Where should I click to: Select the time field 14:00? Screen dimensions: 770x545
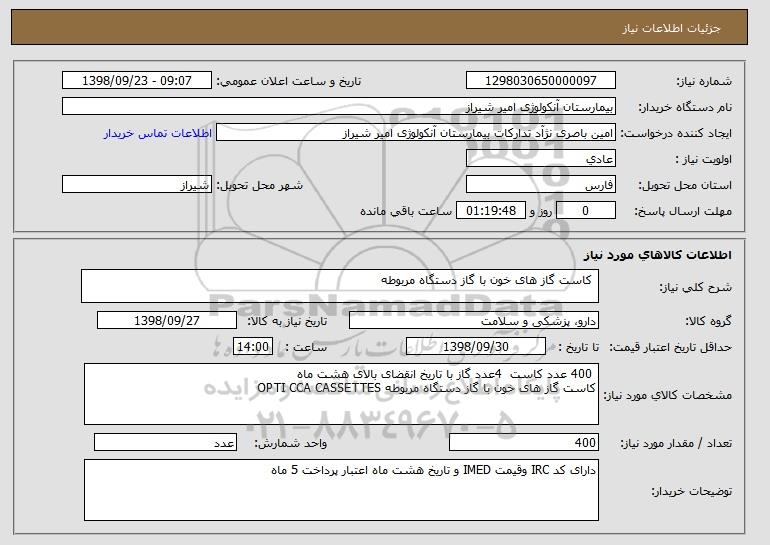pyautogui.click(x=253, y=347)
